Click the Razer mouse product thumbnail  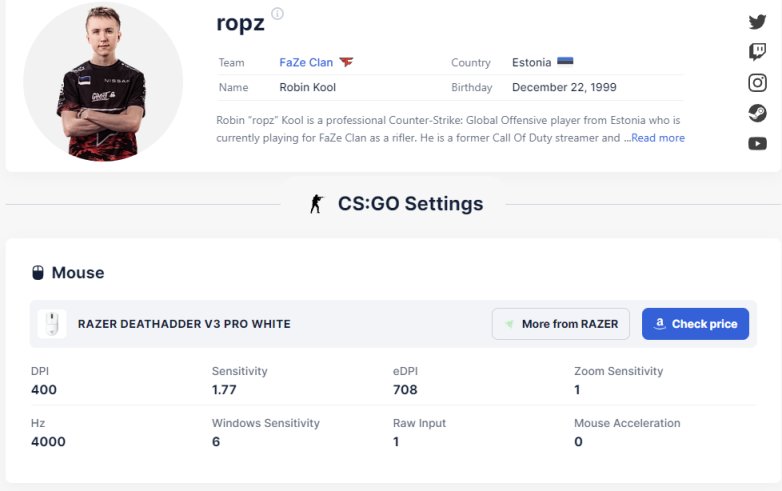pos(52,324)
